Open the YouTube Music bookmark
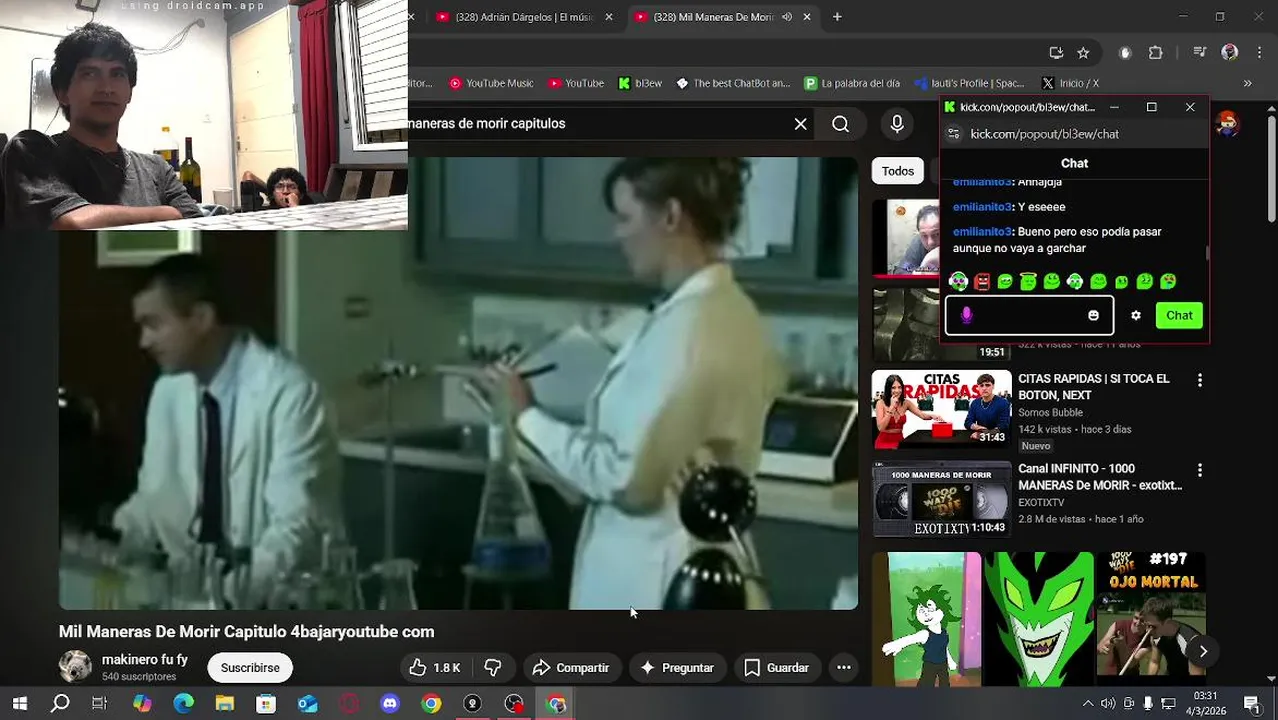This screenshot has height=720, width=1278. point(491,84)
